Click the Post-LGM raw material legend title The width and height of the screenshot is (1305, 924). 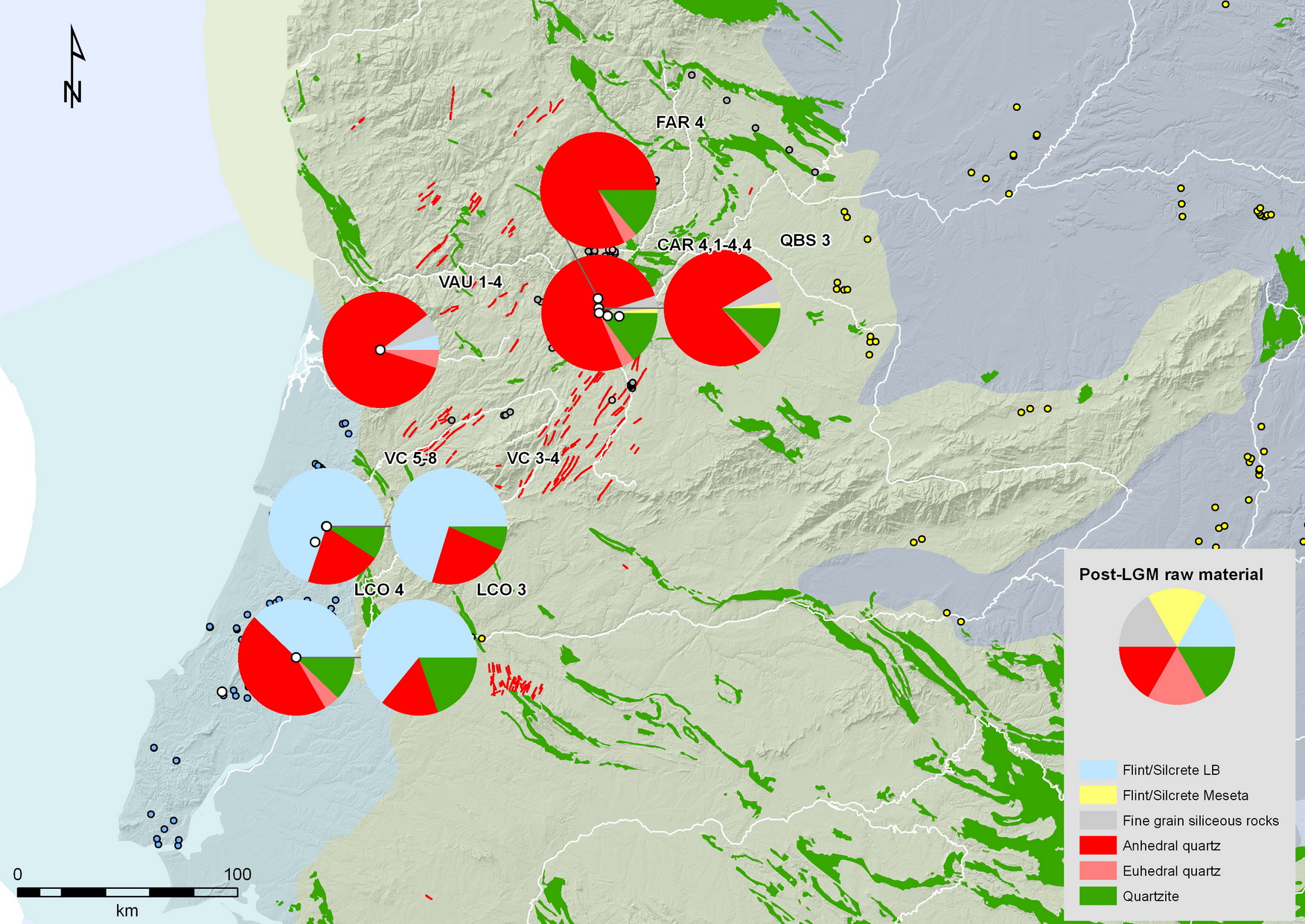[x=1171, y=575]
